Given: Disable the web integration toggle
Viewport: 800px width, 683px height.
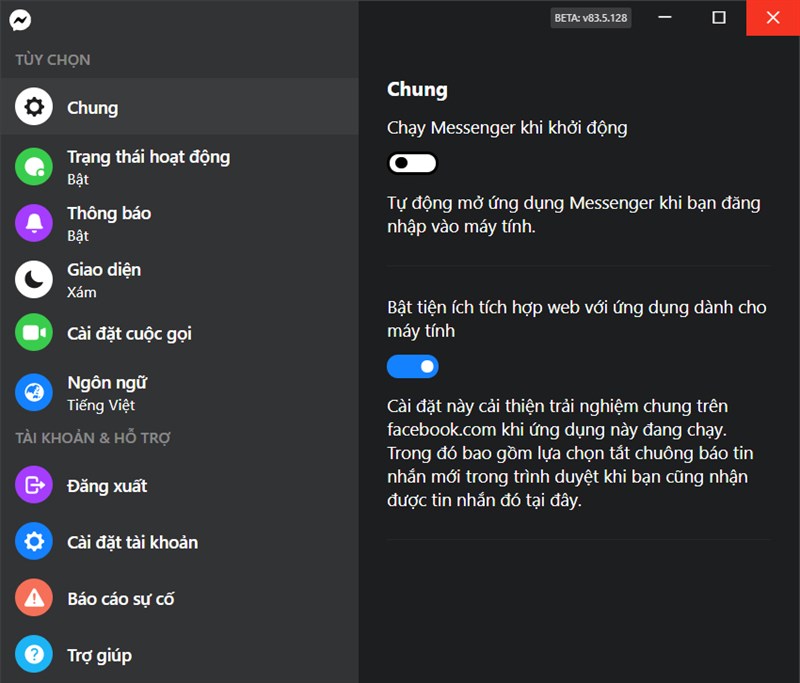Looking at the screenshot, I should [x=412, y=366].
